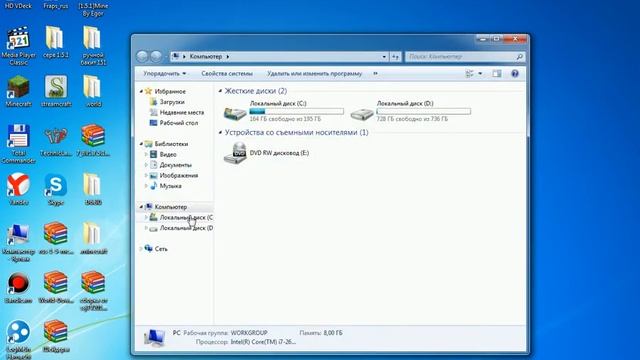Select the world folder on desktop
The image size is (640, 360).
click(x=93, y=91)
